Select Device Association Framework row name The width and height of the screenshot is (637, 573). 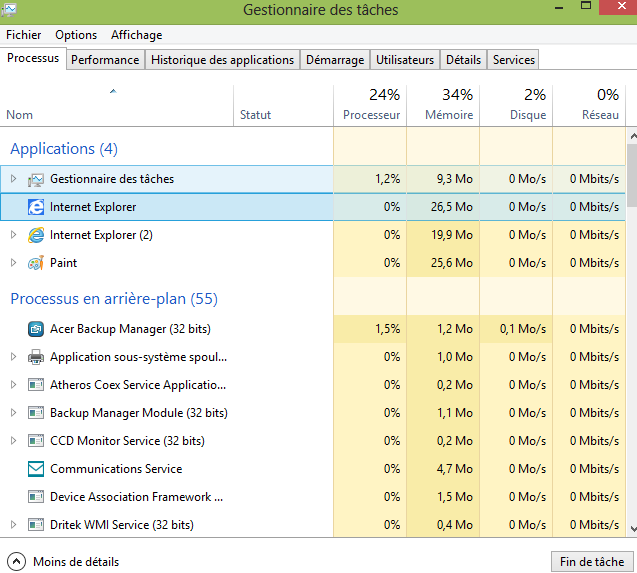coord(136,497)
